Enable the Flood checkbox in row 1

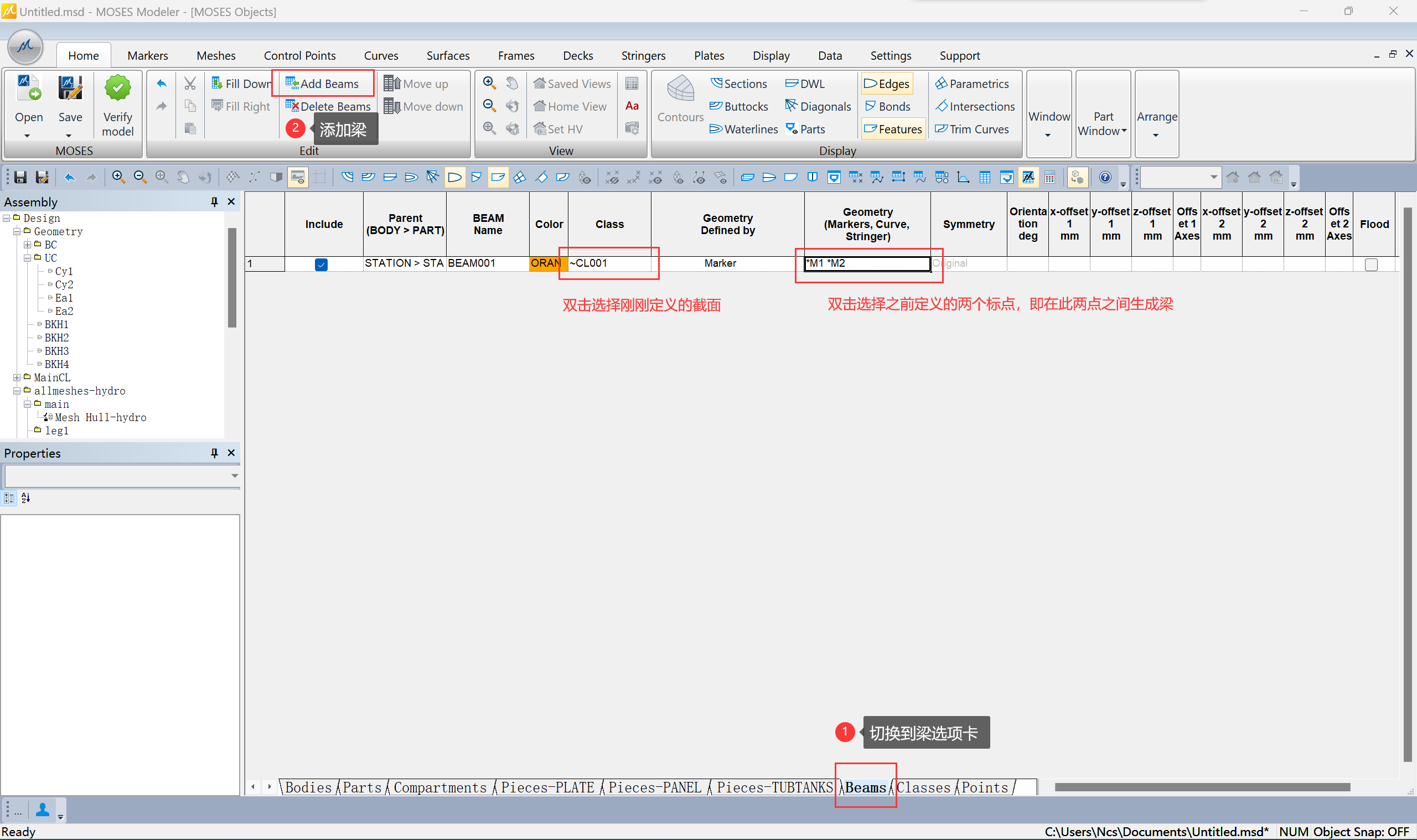(x=1371, y=265)
